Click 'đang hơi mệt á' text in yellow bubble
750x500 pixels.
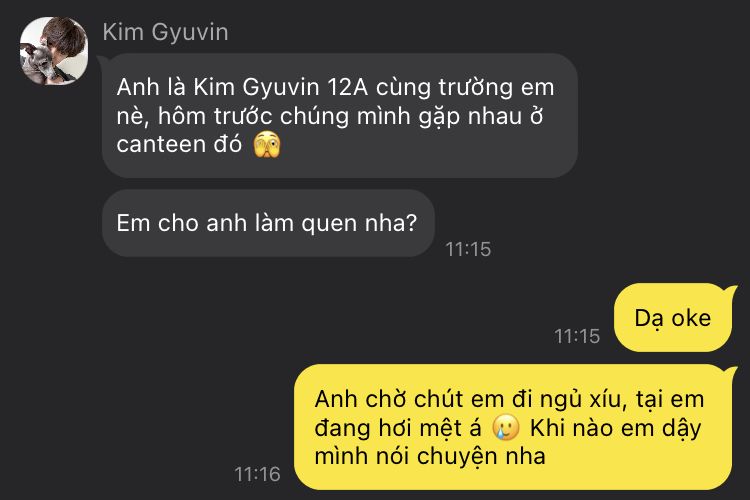[398, 428]
